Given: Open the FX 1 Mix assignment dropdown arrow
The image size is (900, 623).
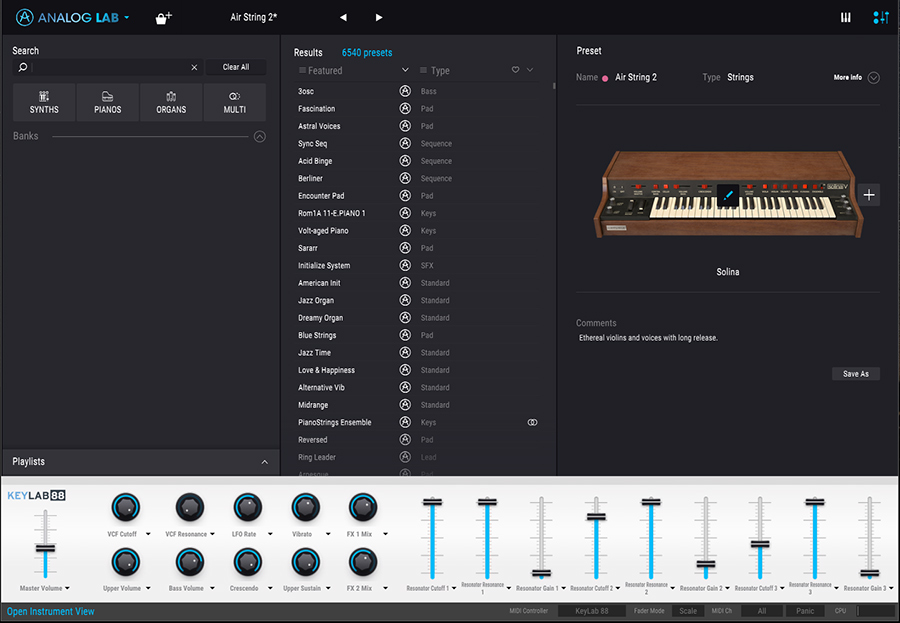Looking at the screenshot, I should click(385, 534).
